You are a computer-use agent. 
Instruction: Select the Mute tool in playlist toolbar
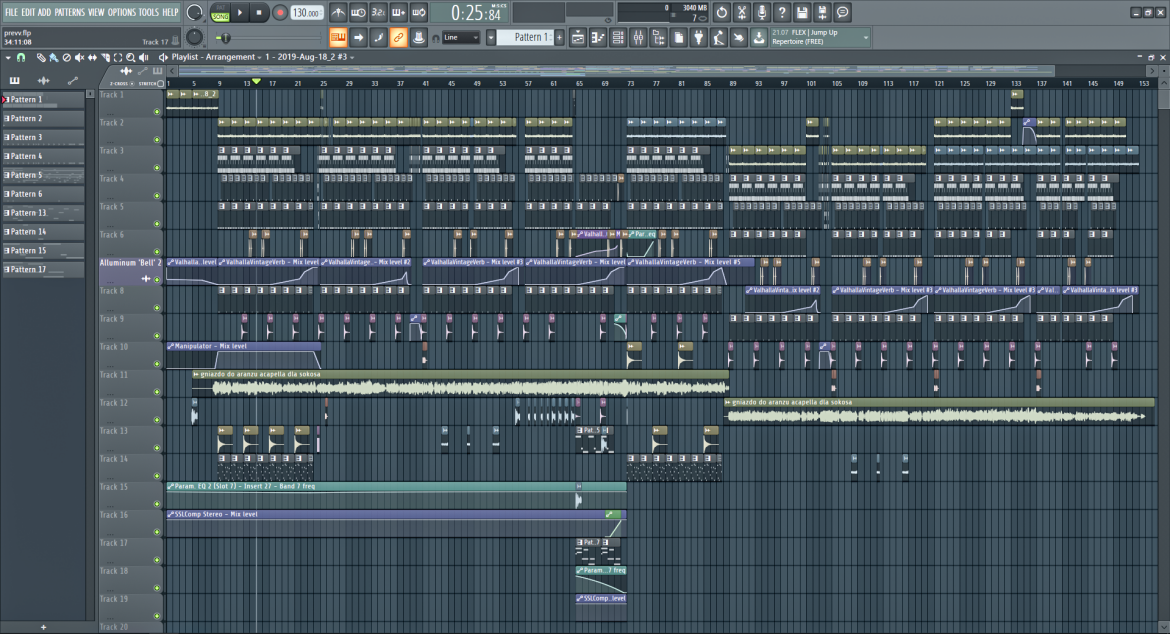point(79,57)
